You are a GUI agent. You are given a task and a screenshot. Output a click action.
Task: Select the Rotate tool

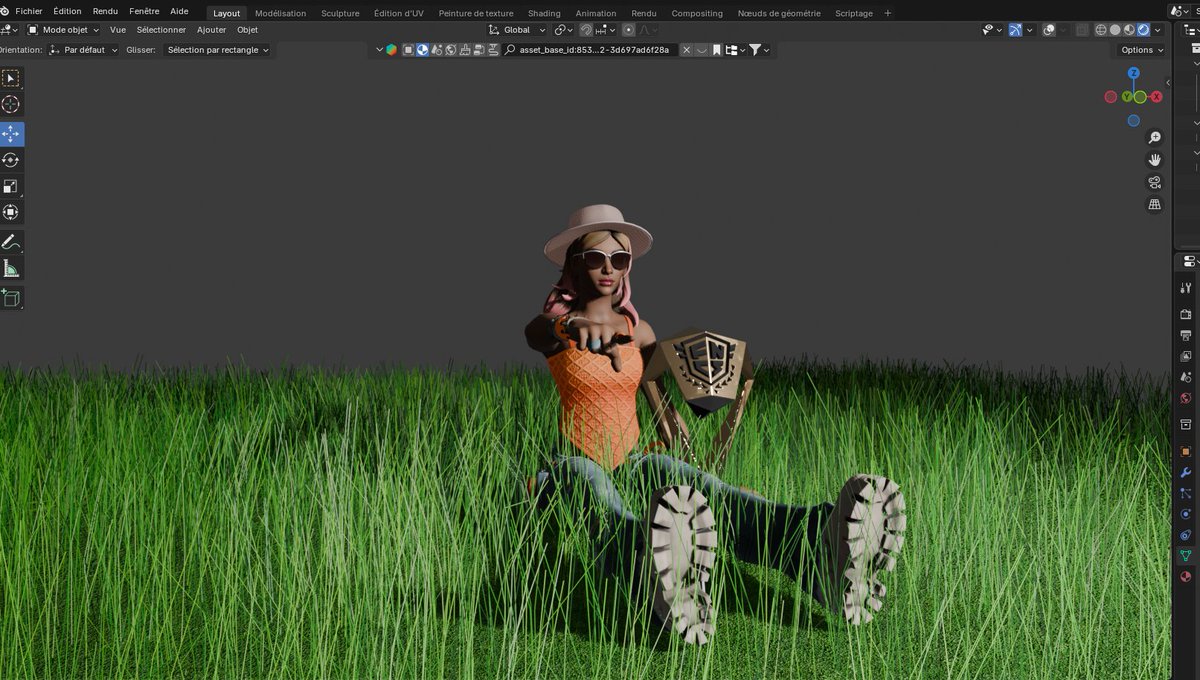pos(11,160)
